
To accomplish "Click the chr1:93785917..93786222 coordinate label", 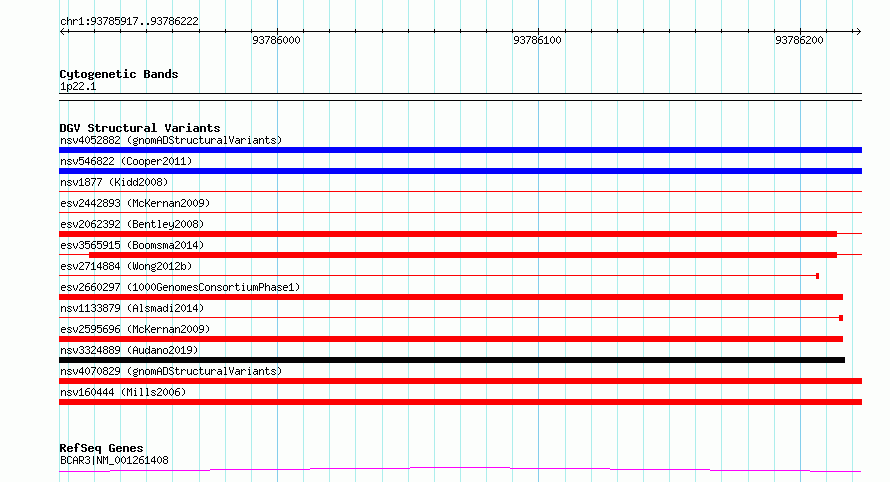I will tap(129, 21).
